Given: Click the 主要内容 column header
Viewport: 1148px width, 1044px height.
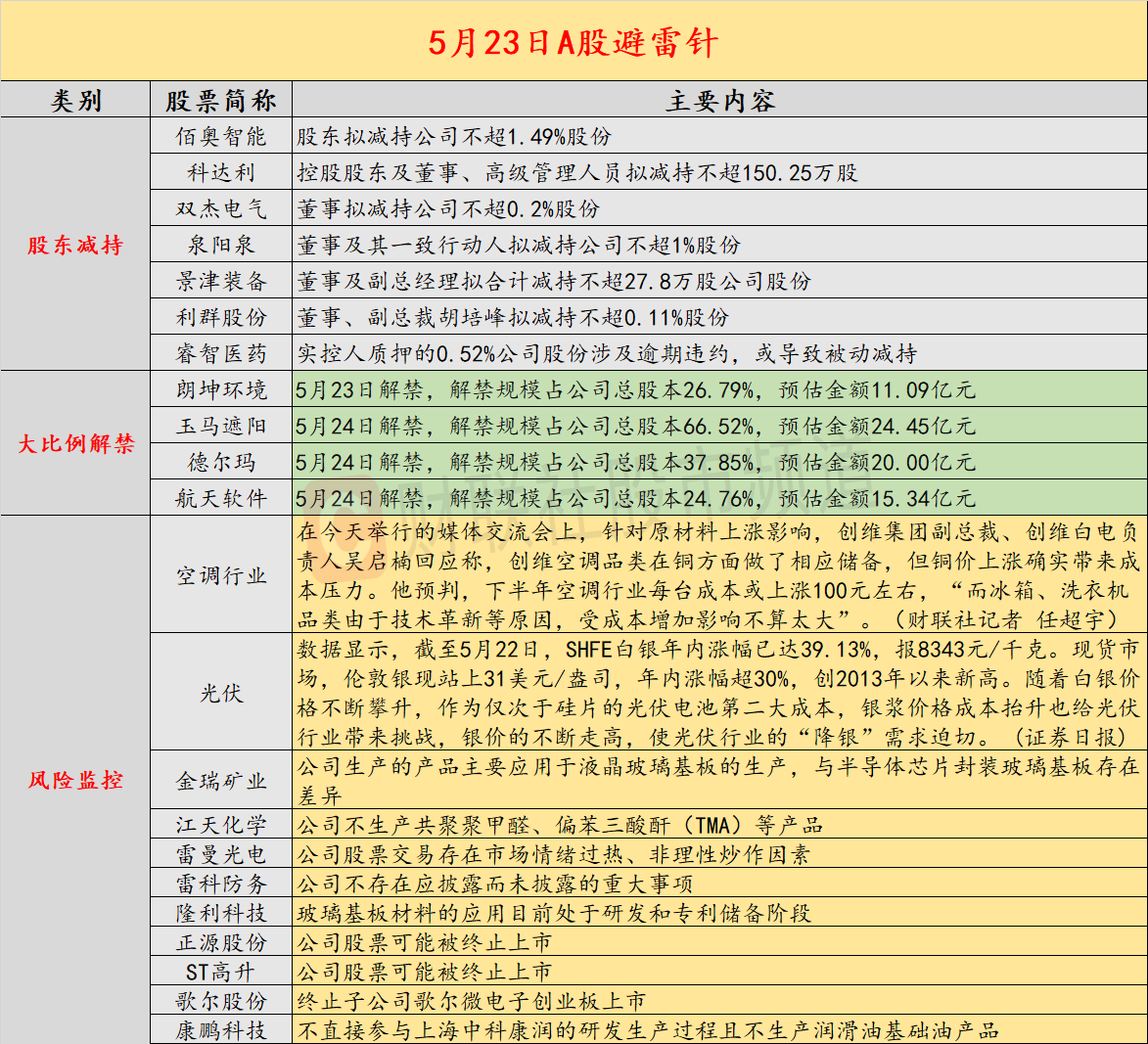Looking at the screenshot, I should (722, 100).
